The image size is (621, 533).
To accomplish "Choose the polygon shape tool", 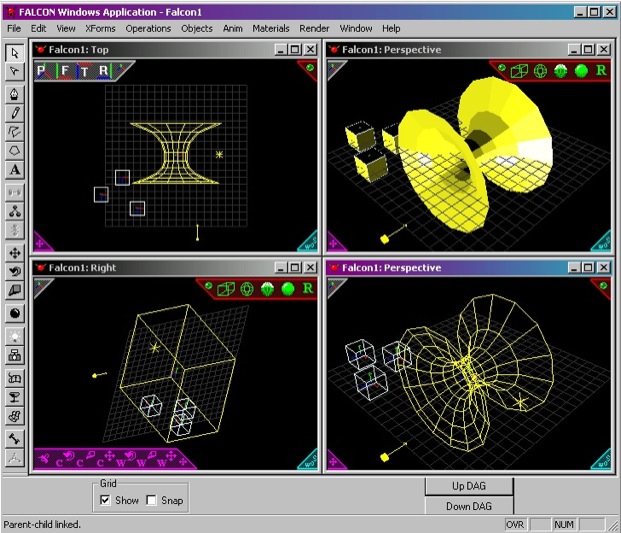I will [15, 151].
